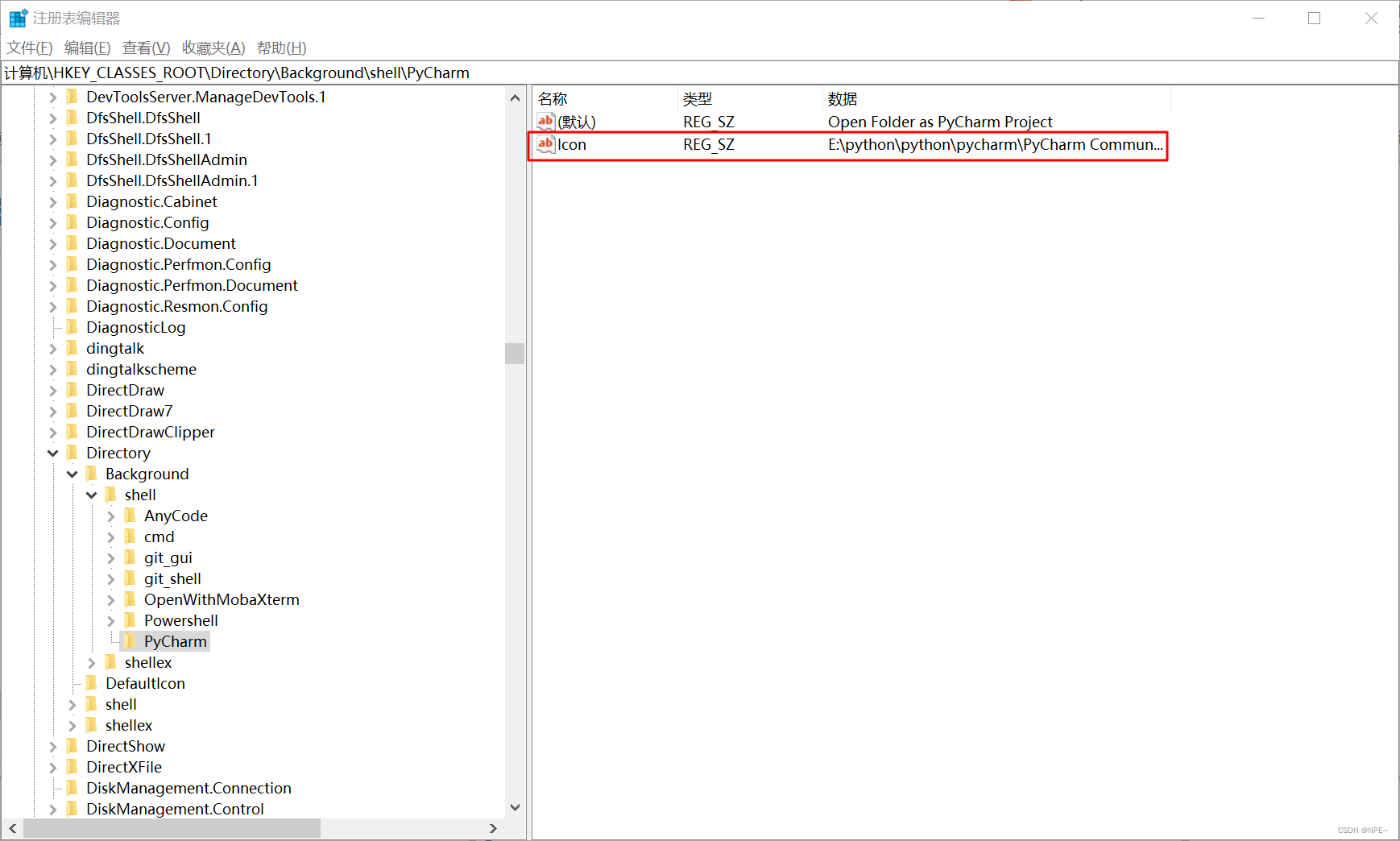The width and height of the screenshot is (1400, 841).
Task: Click the cmd folder icon
Action: 130,536
